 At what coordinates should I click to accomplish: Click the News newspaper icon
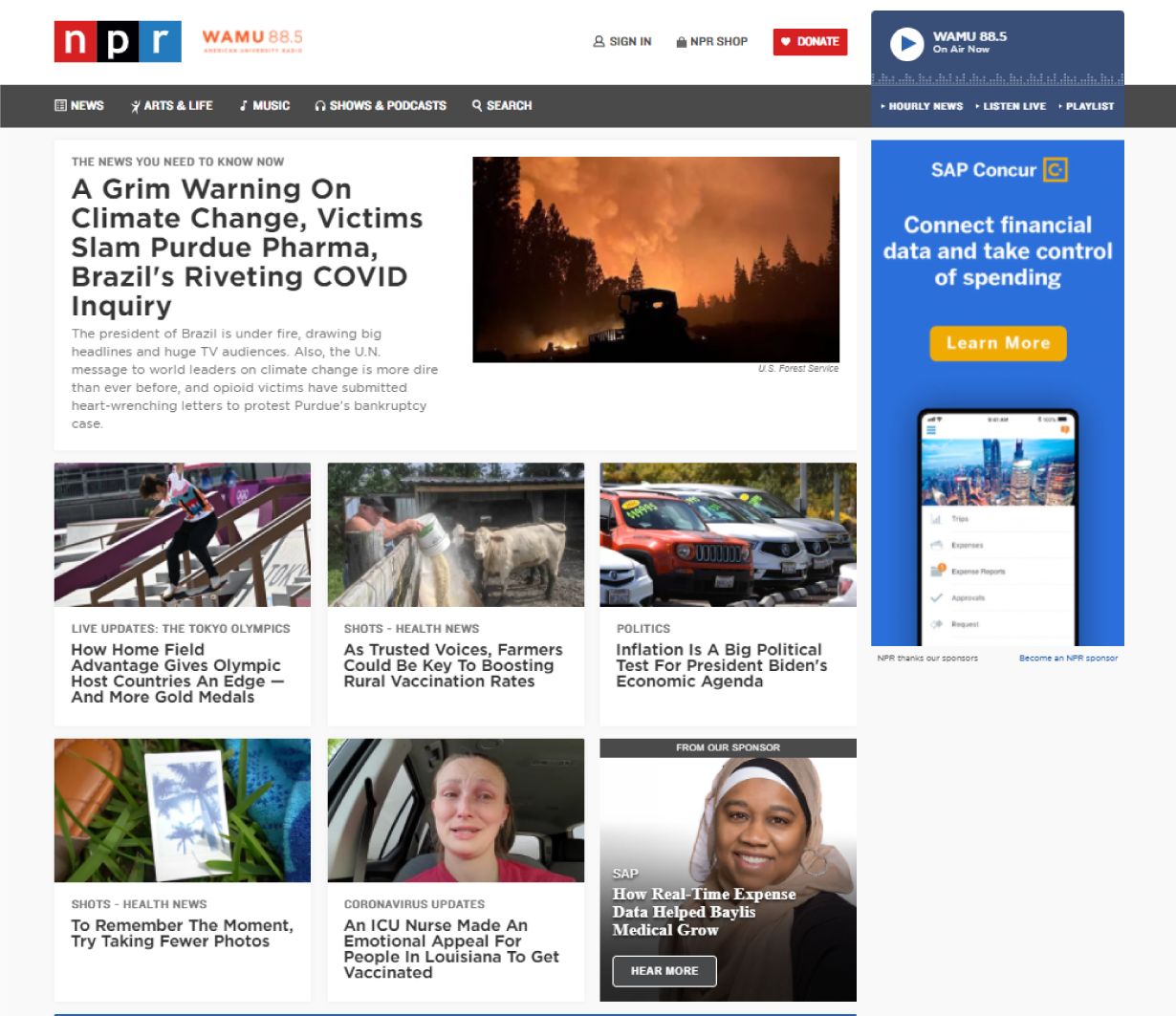pos(60,106)
